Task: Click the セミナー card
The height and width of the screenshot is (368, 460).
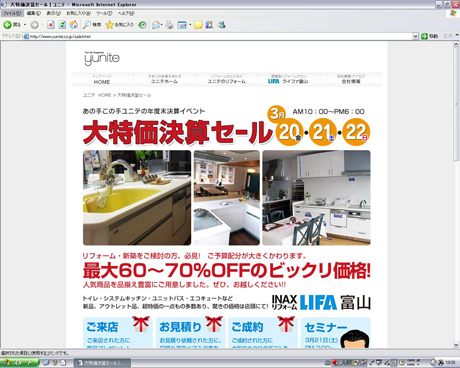Action: pos(336,333)
